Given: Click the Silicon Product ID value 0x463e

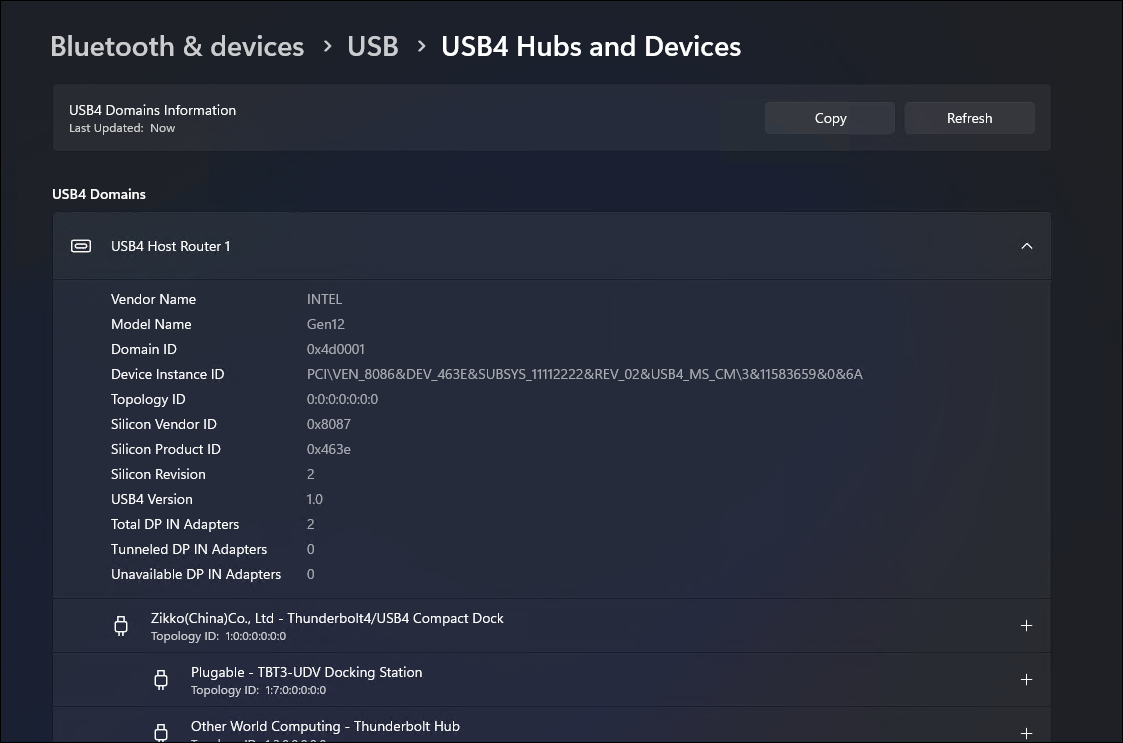Looking at the screenshot, I should pyautogui.click(x=329, y=449).
